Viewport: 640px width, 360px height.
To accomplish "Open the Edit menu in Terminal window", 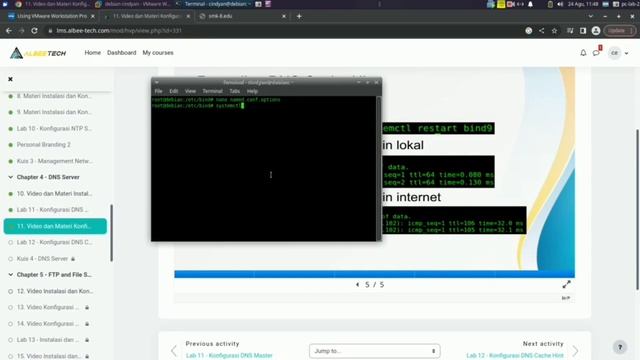I will point(173,91).
